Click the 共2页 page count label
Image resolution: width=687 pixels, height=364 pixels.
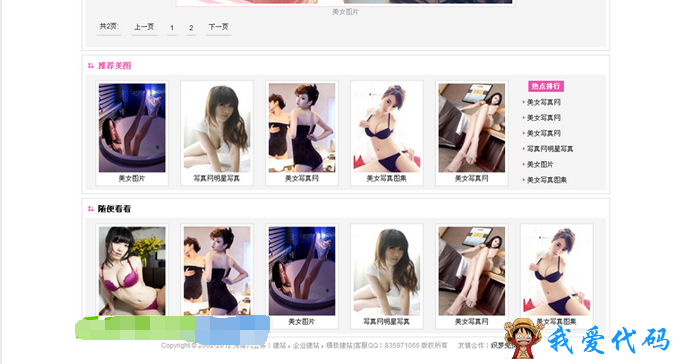(x=109, y=27)
